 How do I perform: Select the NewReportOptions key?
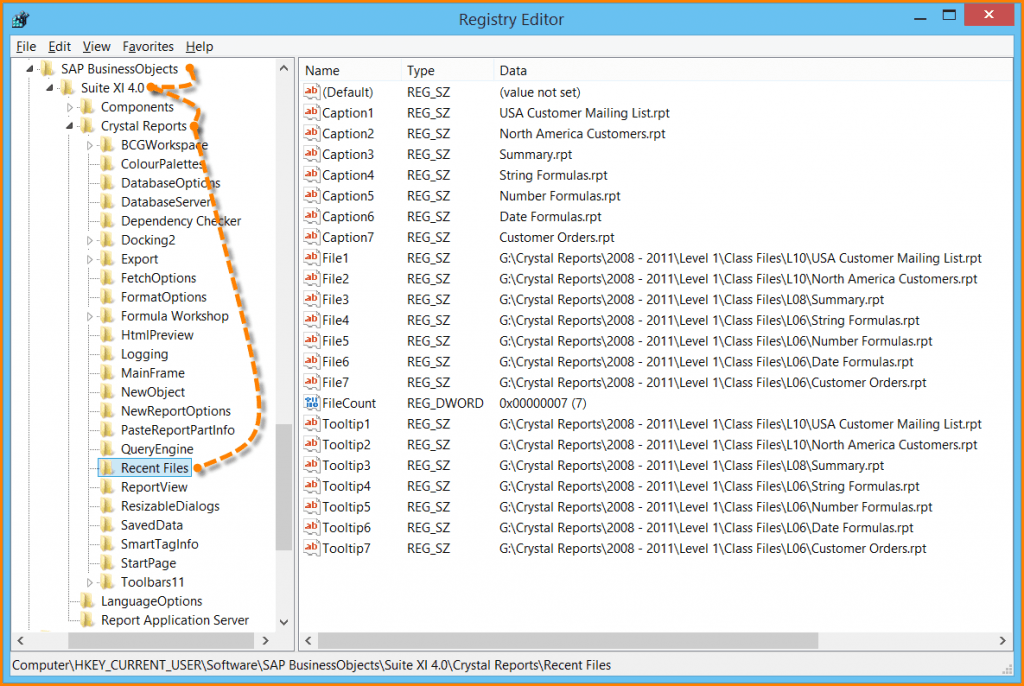pyautogui.click(x=176, y=411)
